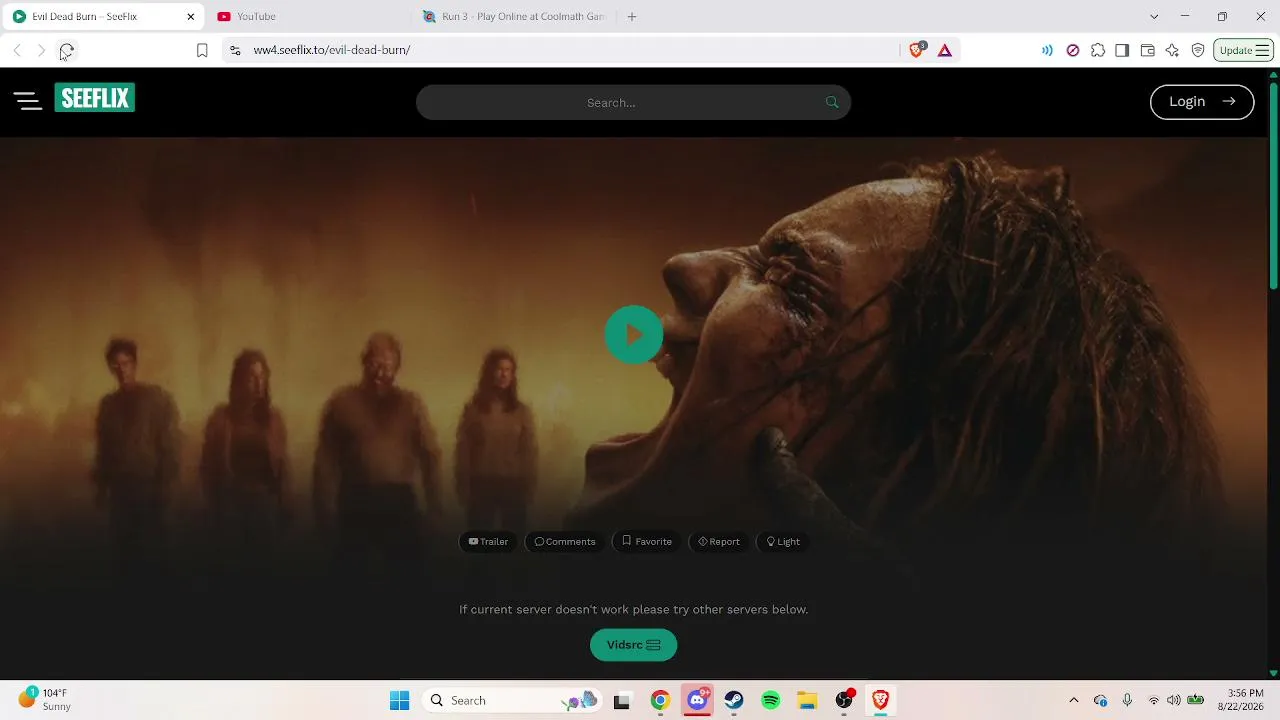1280x720 pixels.
Task: Play the Evil Dead Burn video
Action: [x=633, y=334]
